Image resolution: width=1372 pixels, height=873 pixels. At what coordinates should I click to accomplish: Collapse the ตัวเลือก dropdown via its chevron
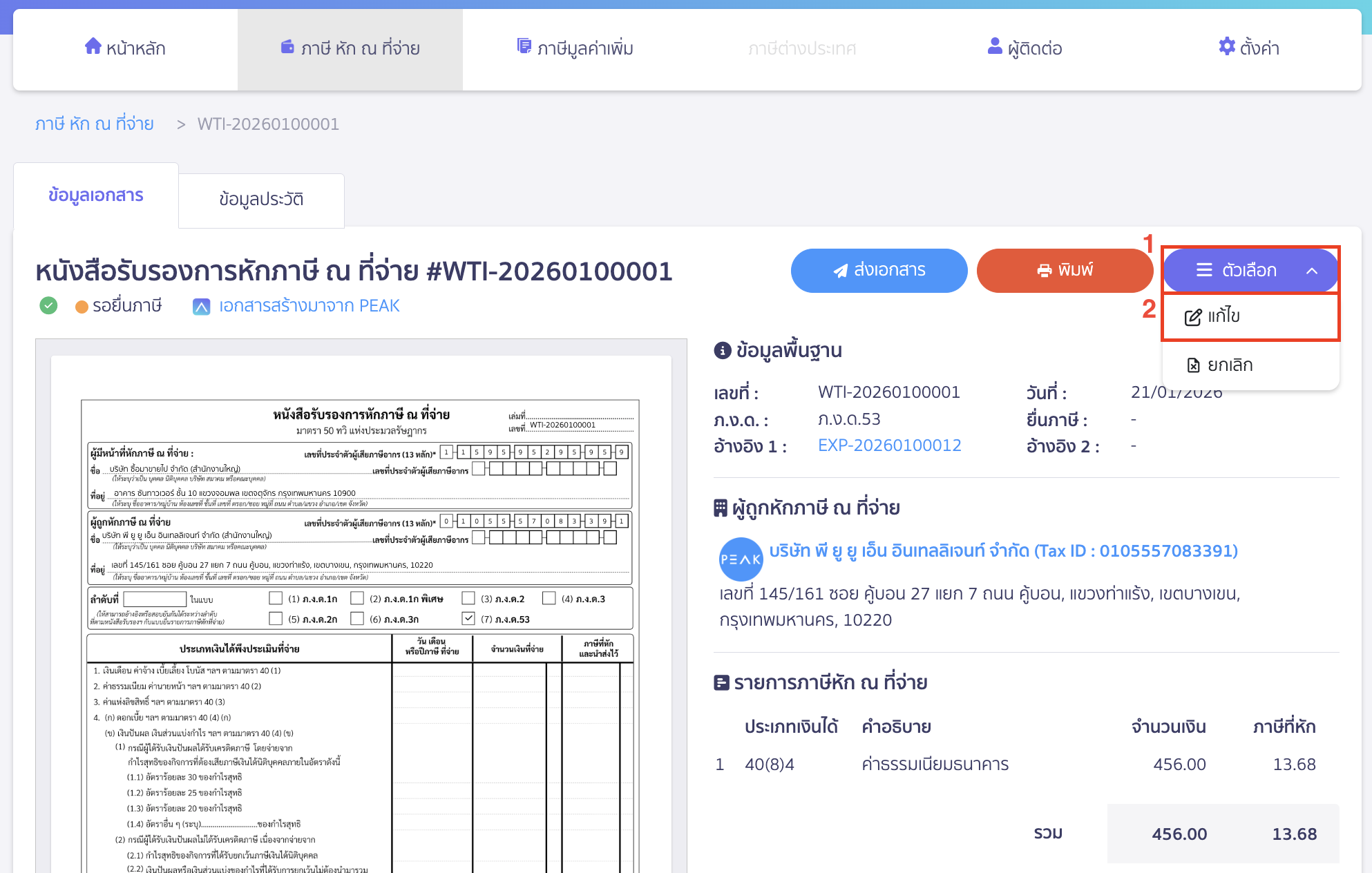point(1313,270)
